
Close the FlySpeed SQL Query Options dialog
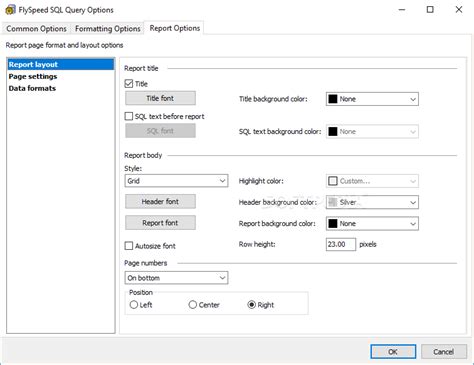tap(459, 10)
